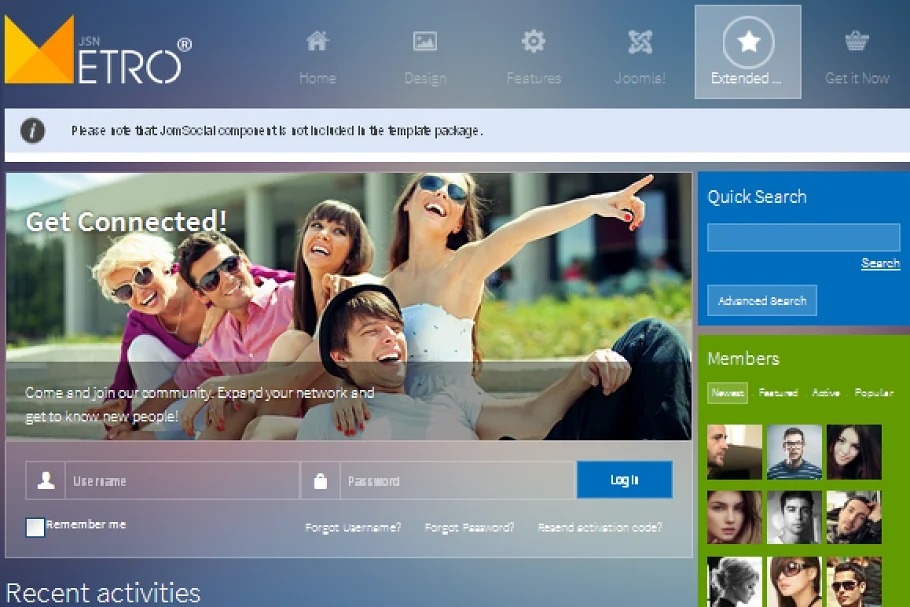Click the Extended star icon
This screenshot has width=910, height=607.
(748, 42)
